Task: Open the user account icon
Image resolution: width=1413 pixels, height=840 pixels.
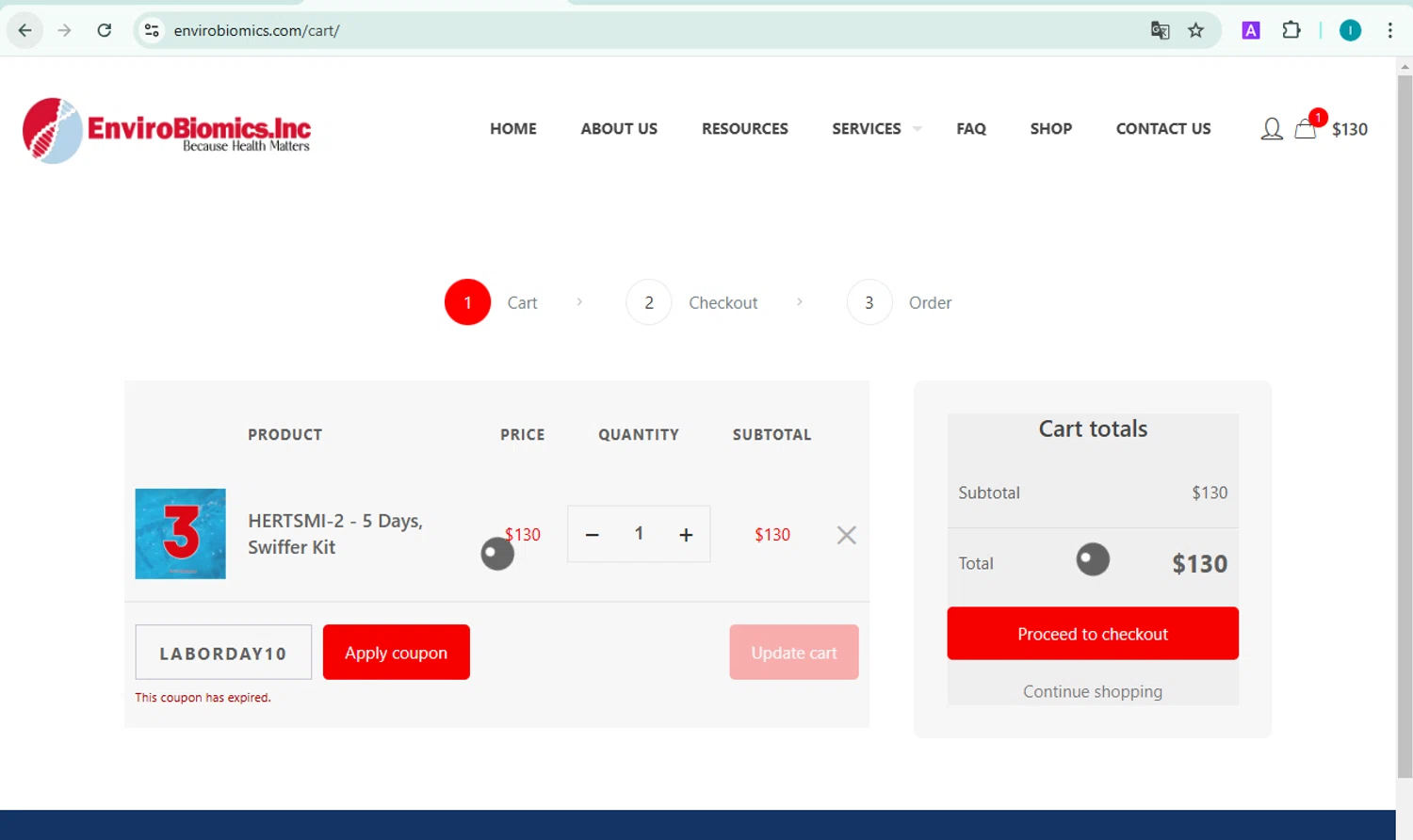Action: [1272, 129]
